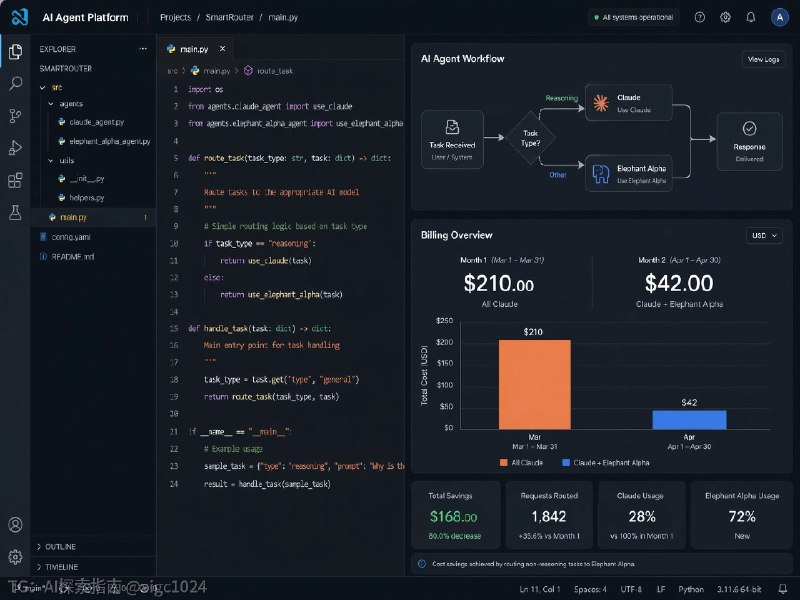
Task: Collapse the src folder
Action: [x=42, y=88]
